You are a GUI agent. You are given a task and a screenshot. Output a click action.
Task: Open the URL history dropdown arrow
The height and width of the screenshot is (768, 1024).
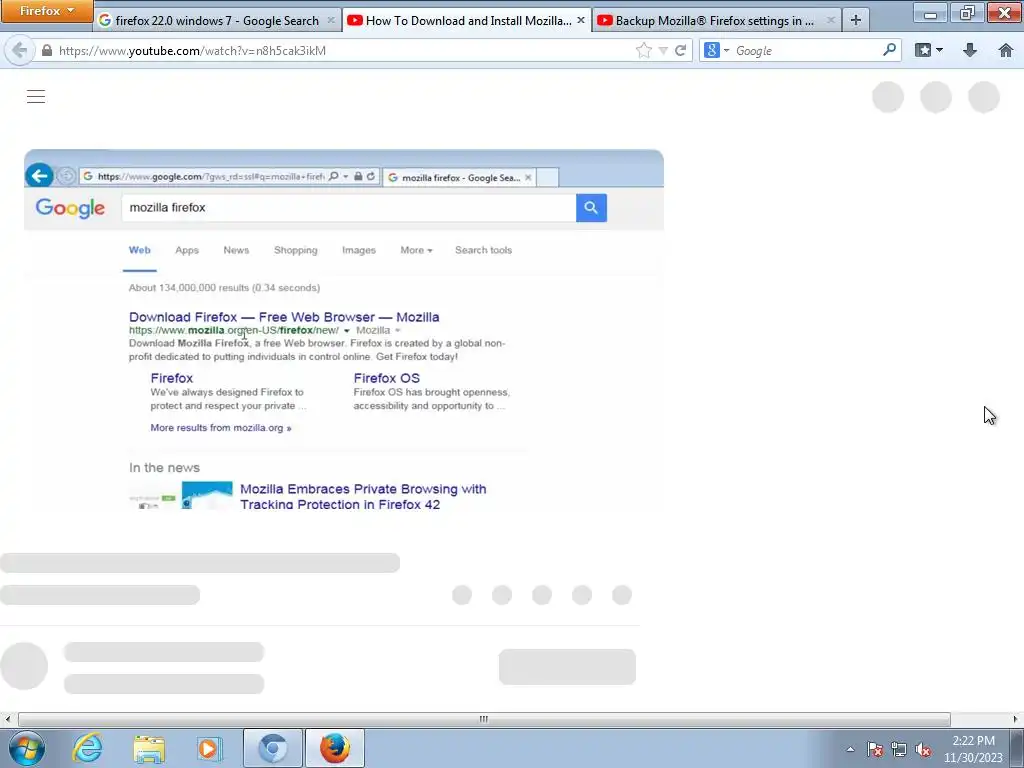click(662, 51)
